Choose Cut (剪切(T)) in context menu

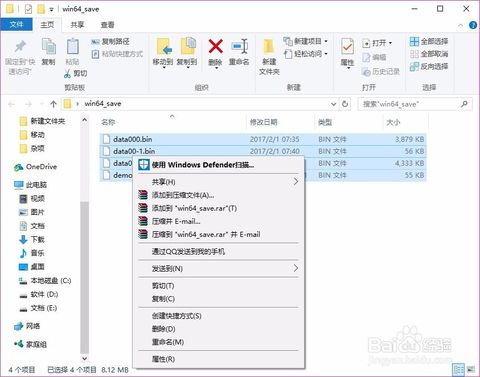[219, 286]
